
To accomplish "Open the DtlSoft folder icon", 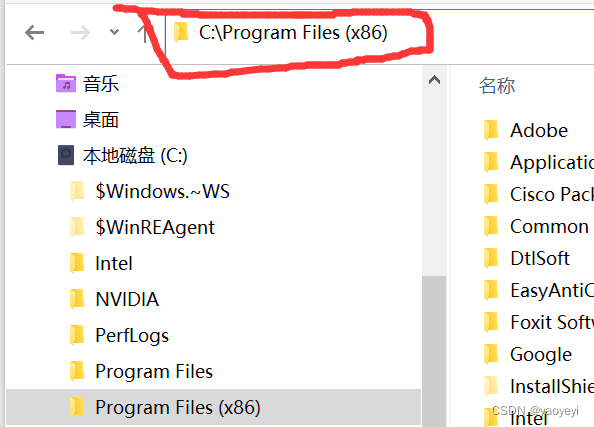I will coord(491,258).
